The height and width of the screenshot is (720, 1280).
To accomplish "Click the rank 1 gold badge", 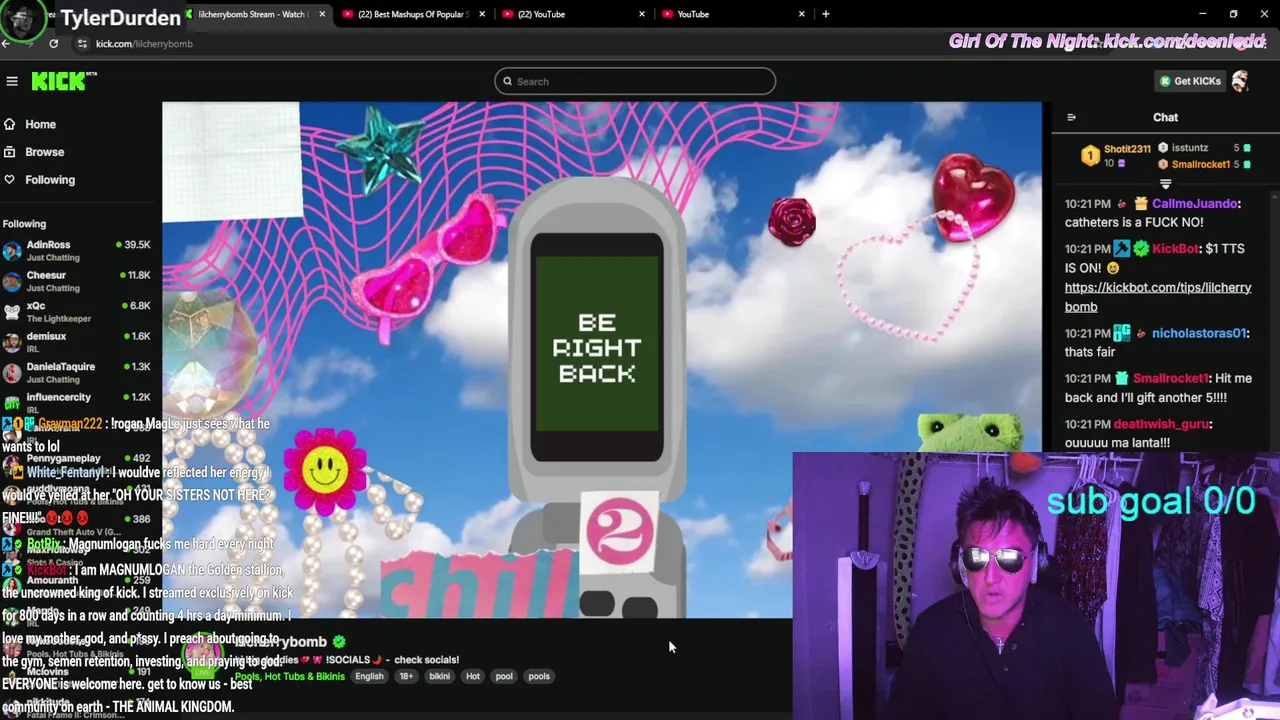I will (x=1090, y=156).
